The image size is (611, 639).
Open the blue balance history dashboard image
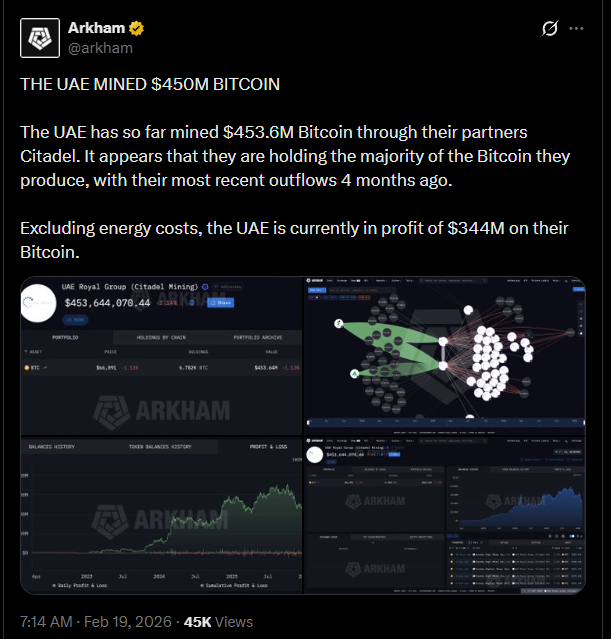click(x=445, y=513)
